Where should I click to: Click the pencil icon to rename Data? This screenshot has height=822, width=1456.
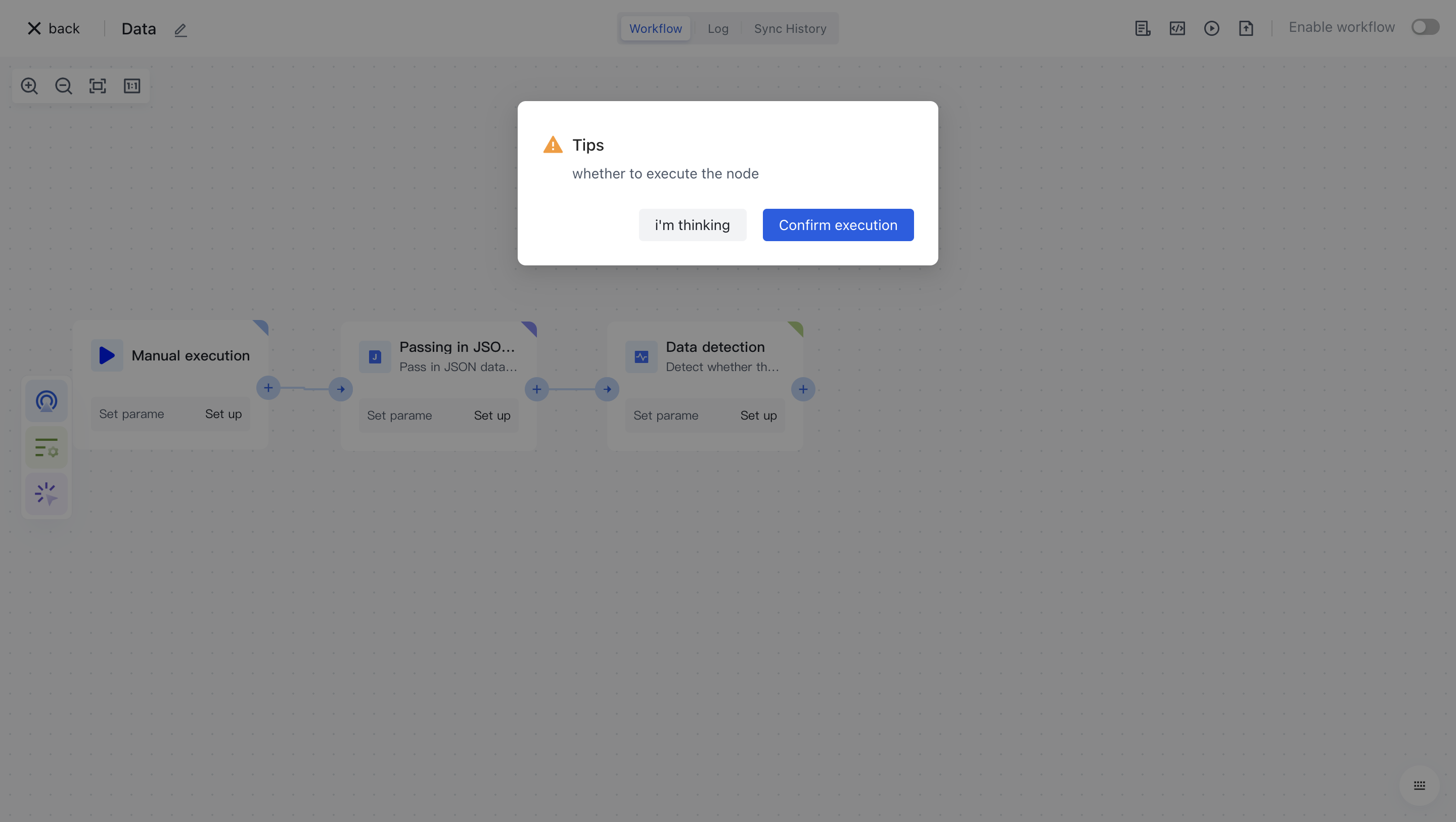180,30
